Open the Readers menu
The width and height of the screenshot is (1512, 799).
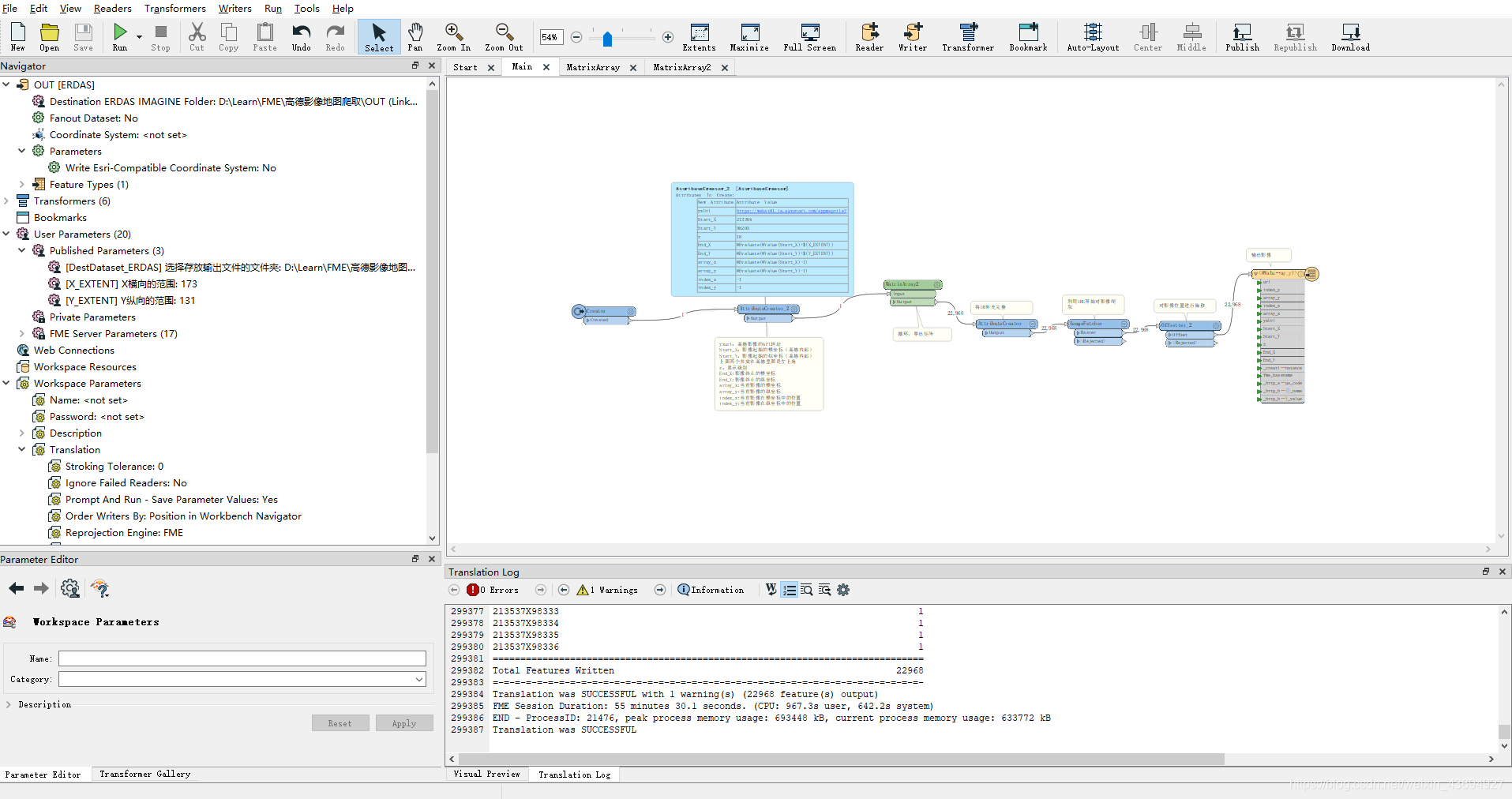coord(113,8)
